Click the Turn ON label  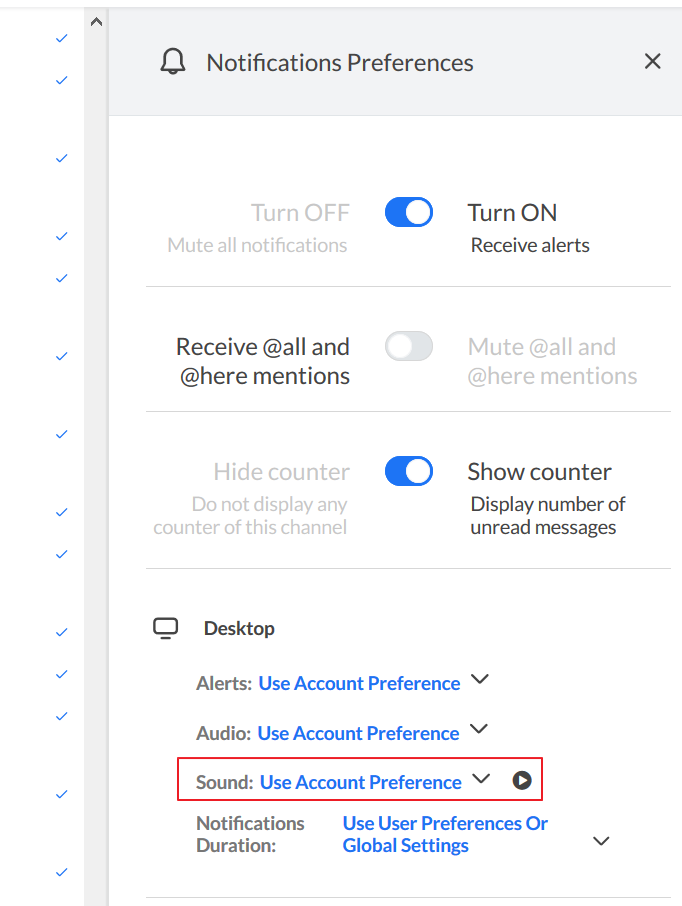point(512,213)
